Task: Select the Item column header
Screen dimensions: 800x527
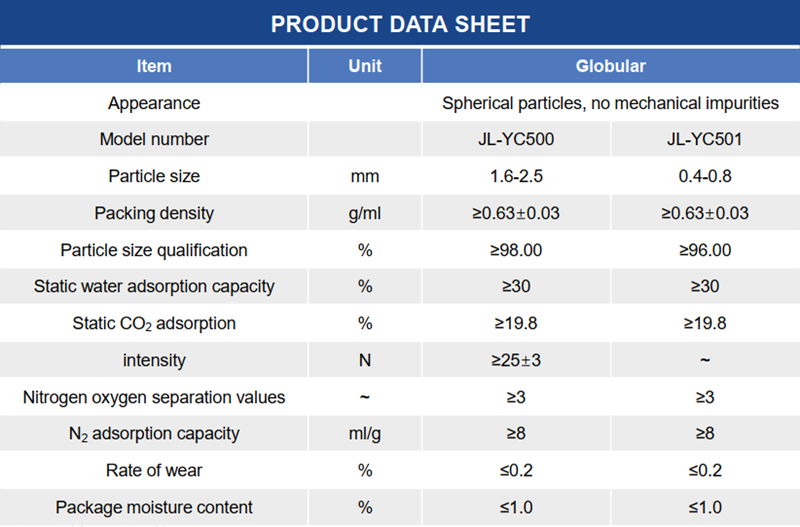Action: pyautogui.click(x=154, y=66)
